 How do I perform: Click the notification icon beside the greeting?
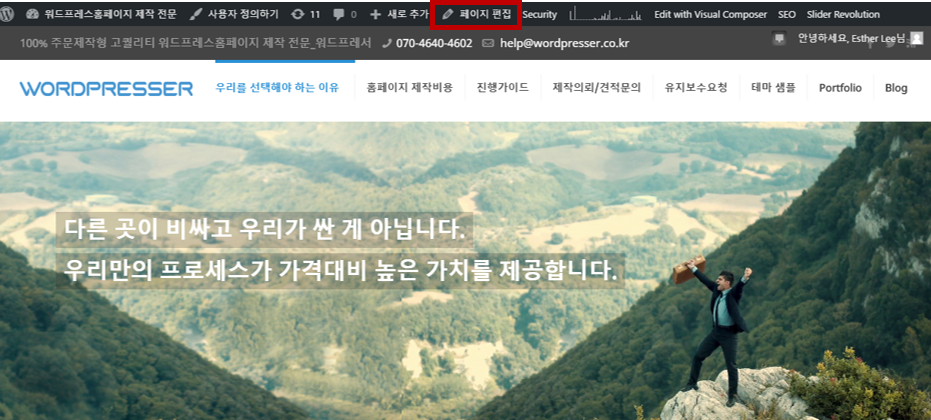(778, 39)
